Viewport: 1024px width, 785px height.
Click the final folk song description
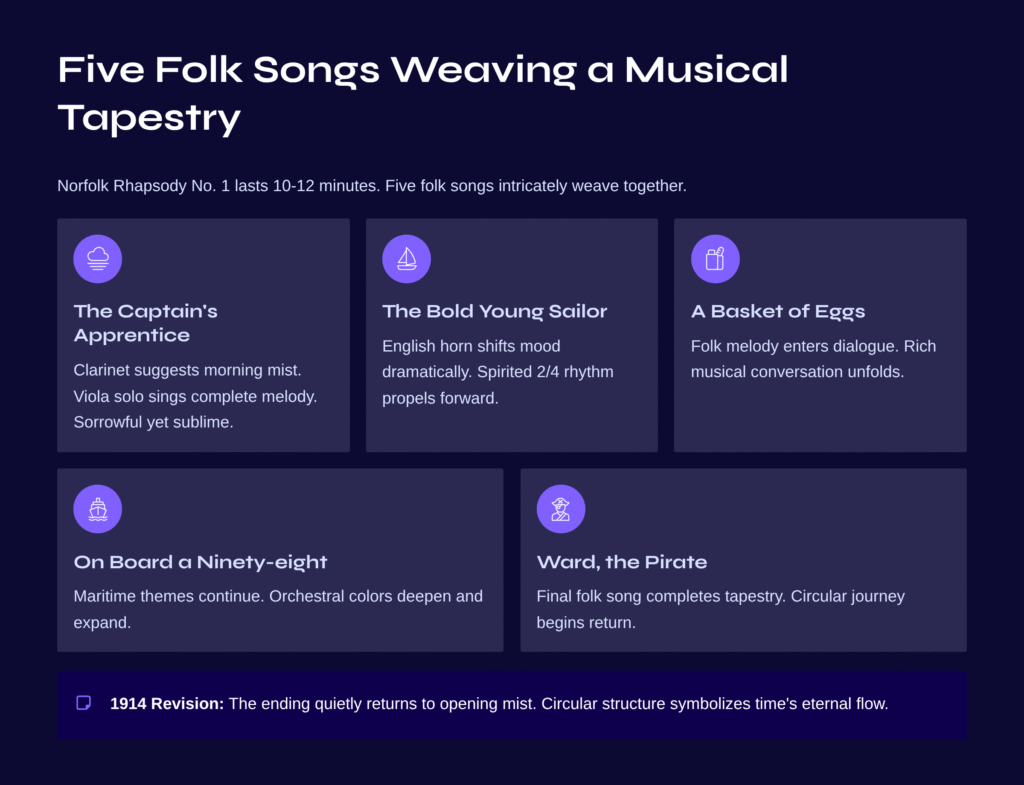click(x=720, y=609)
